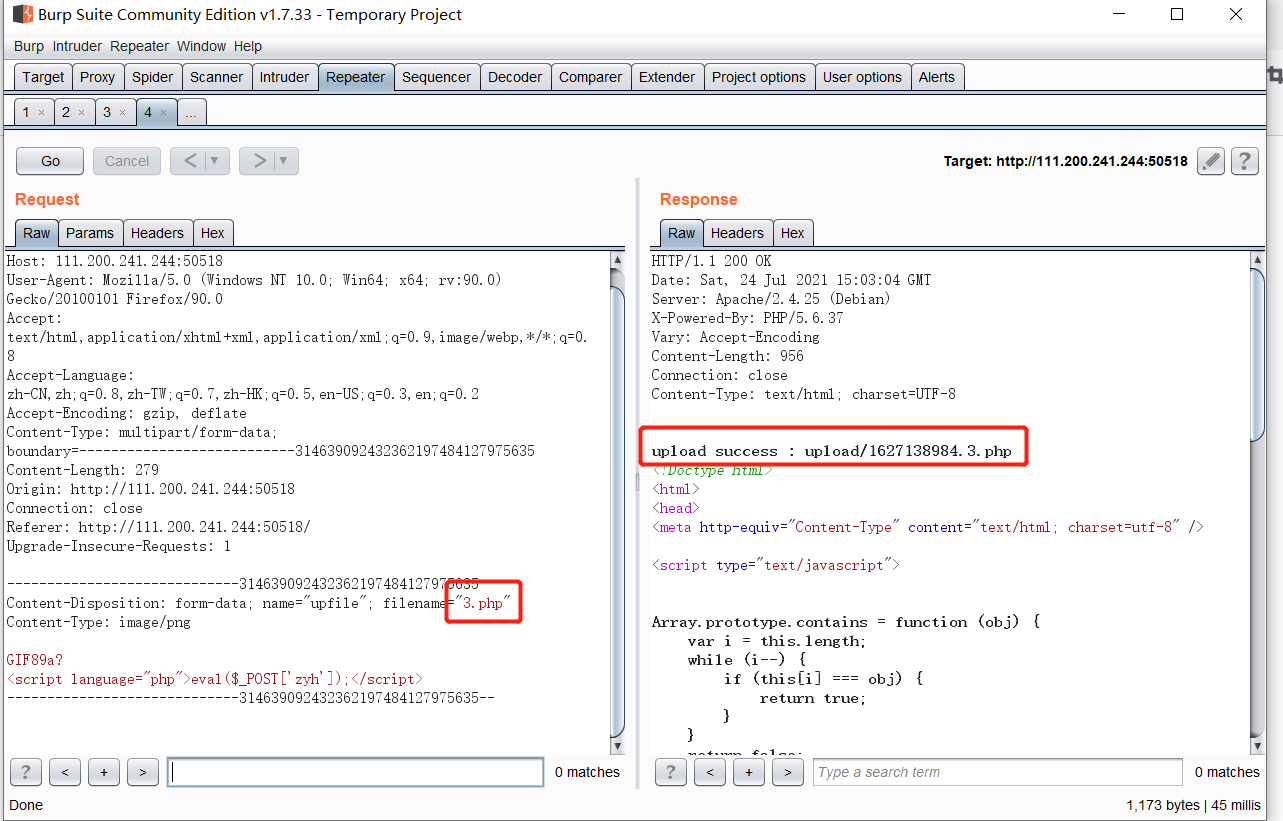The image size is (1283, 821).
Task: Click the Burp Suite logo in title bar
Action: tap(22, 15)
